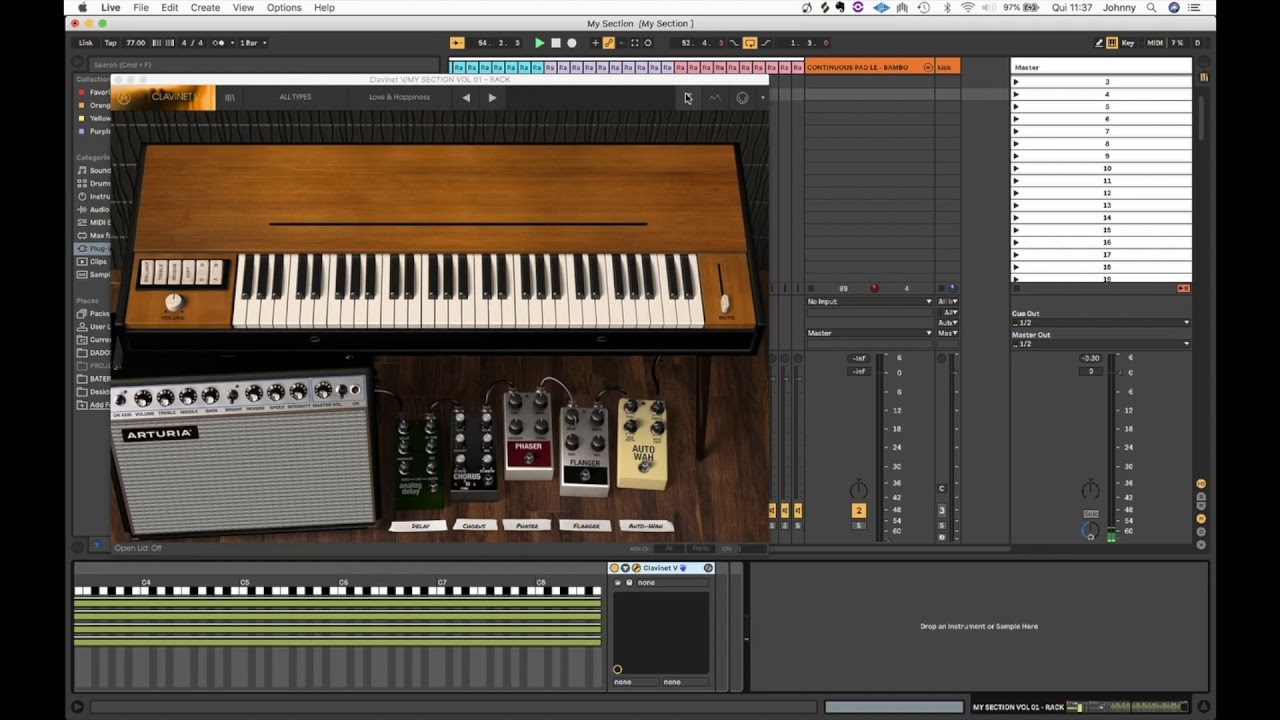This screenshot has height=720, width=1280.
Task: Adjust the Clavinet Mute slider
Action: (x=724, y=301)
